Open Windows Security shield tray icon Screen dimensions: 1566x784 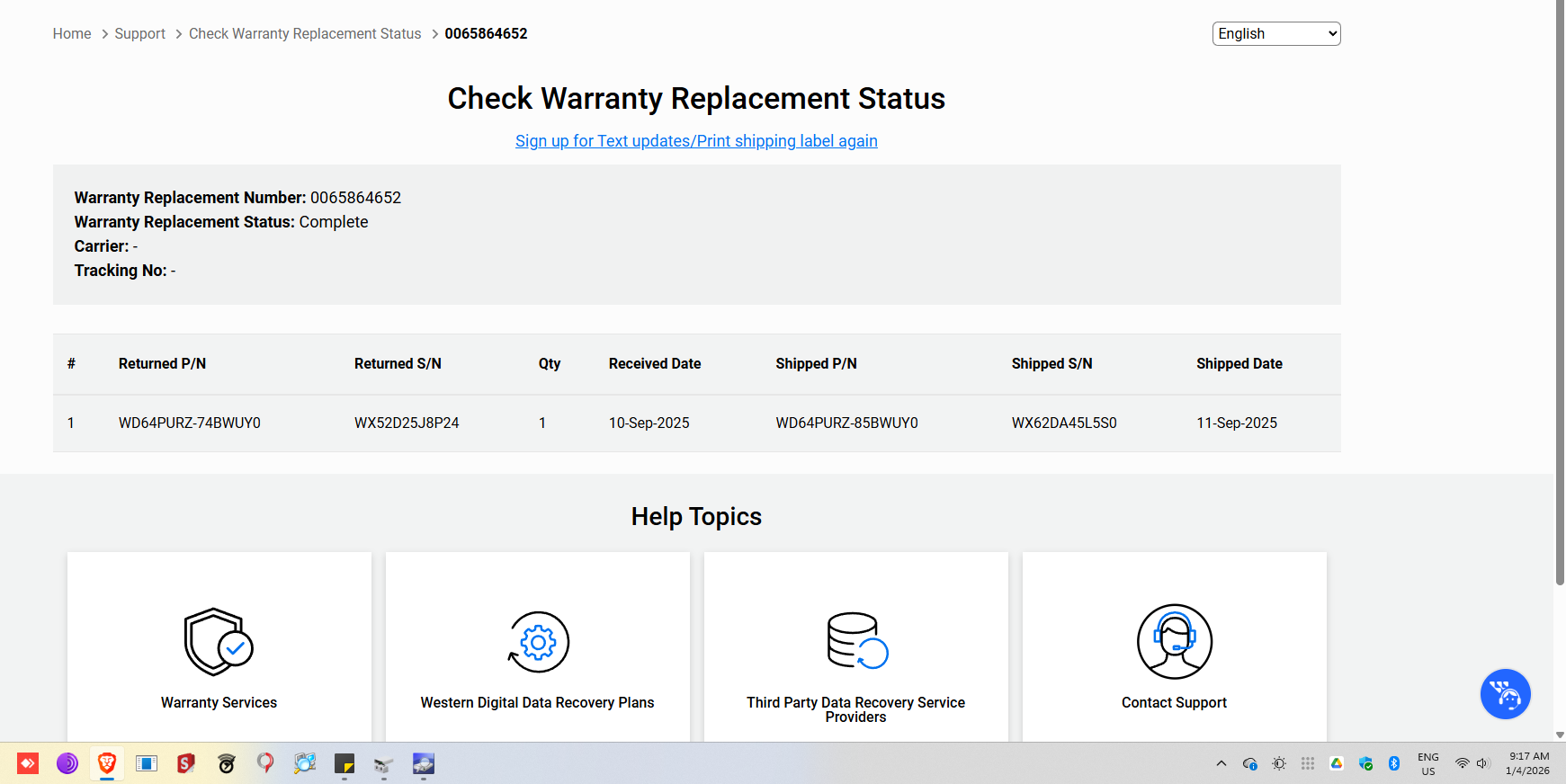(1365, 763)
